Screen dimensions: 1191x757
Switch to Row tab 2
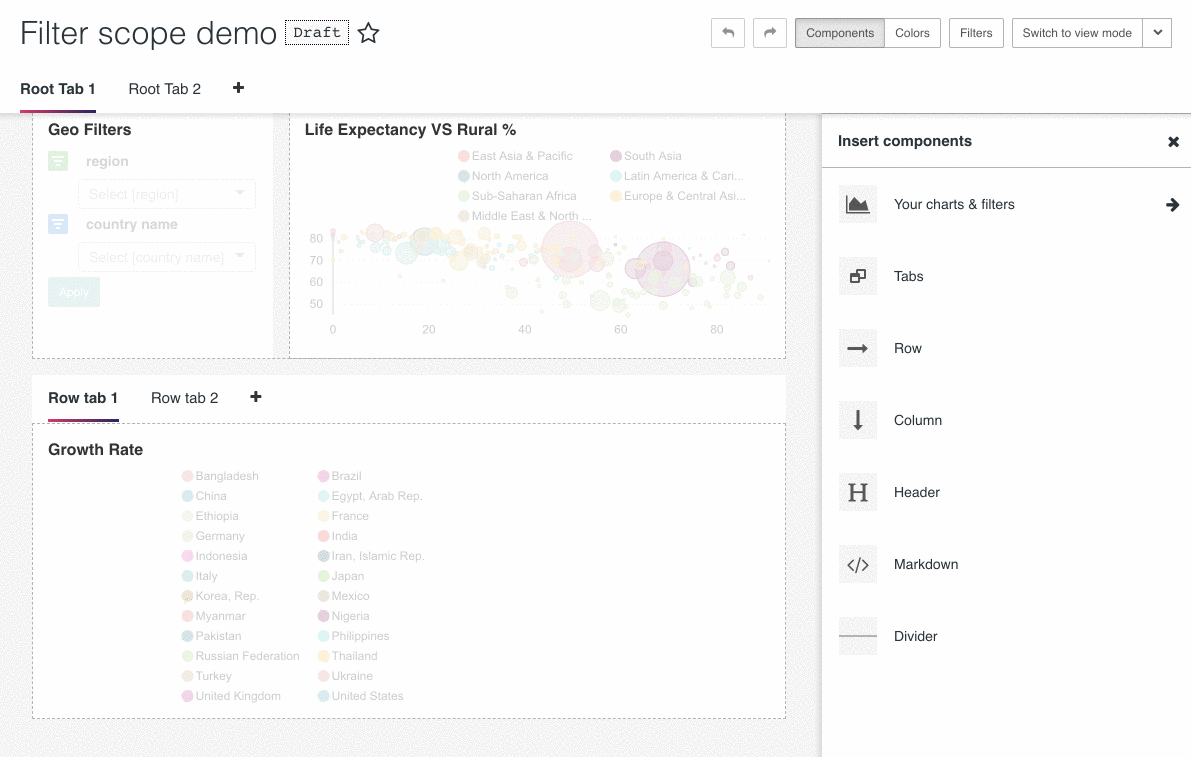click(185, 398)
